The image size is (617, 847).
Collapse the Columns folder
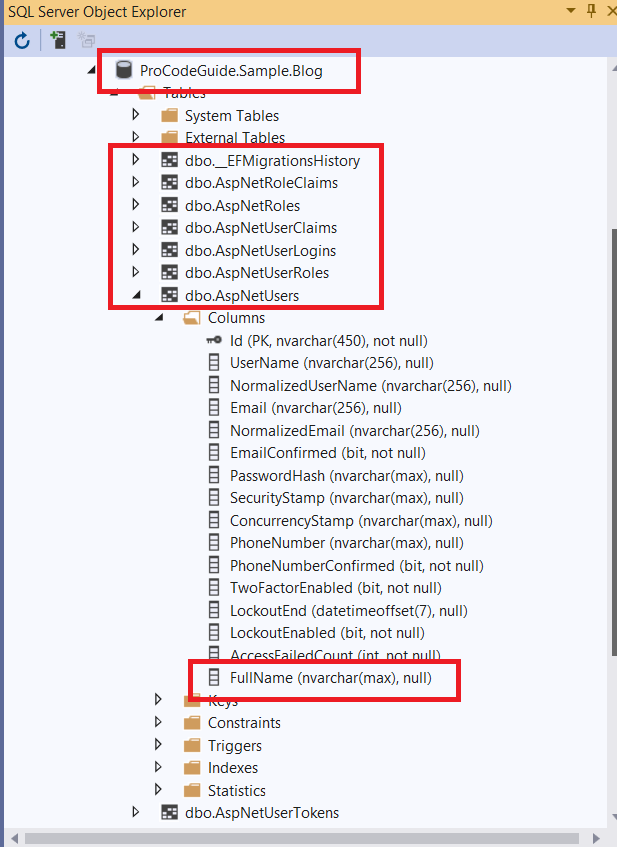[159, 318]
